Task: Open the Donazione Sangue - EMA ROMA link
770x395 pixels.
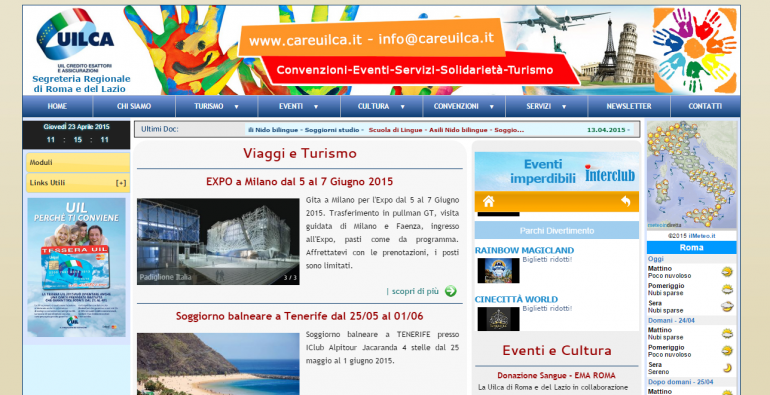Action: [556, 376]
